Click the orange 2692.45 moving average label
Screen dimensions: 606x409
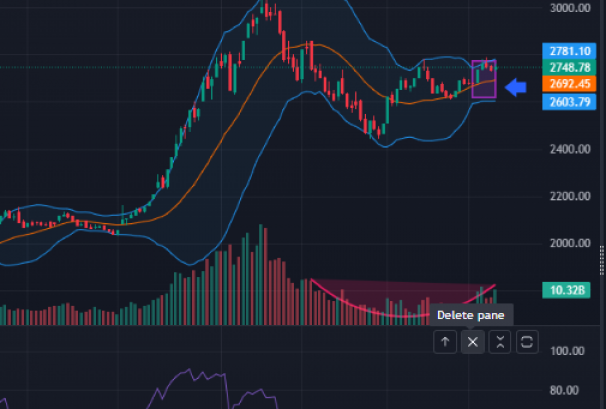click(564, 84)
